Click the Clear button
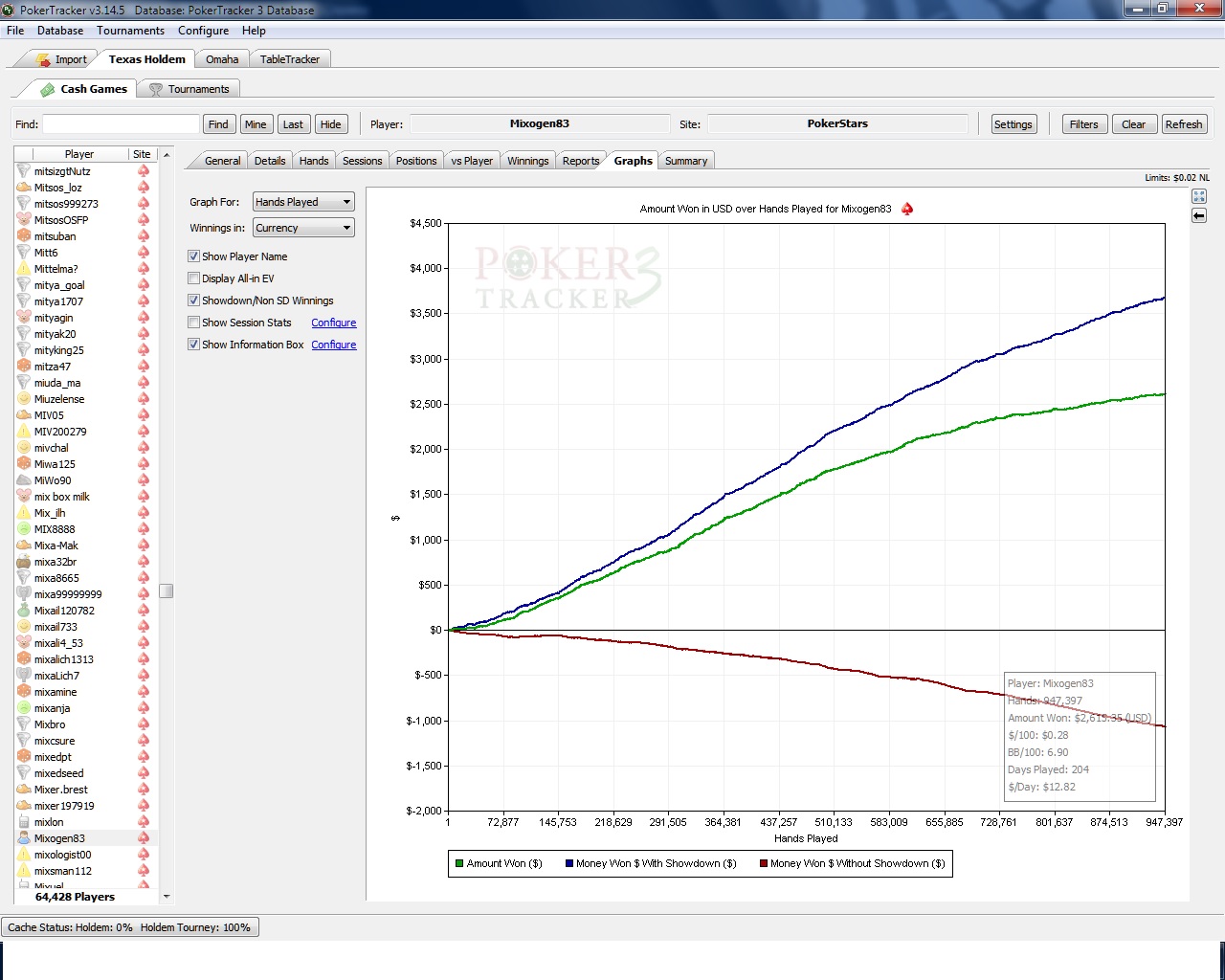This screenshot has height=980, width=1225. click(1133, 124)
